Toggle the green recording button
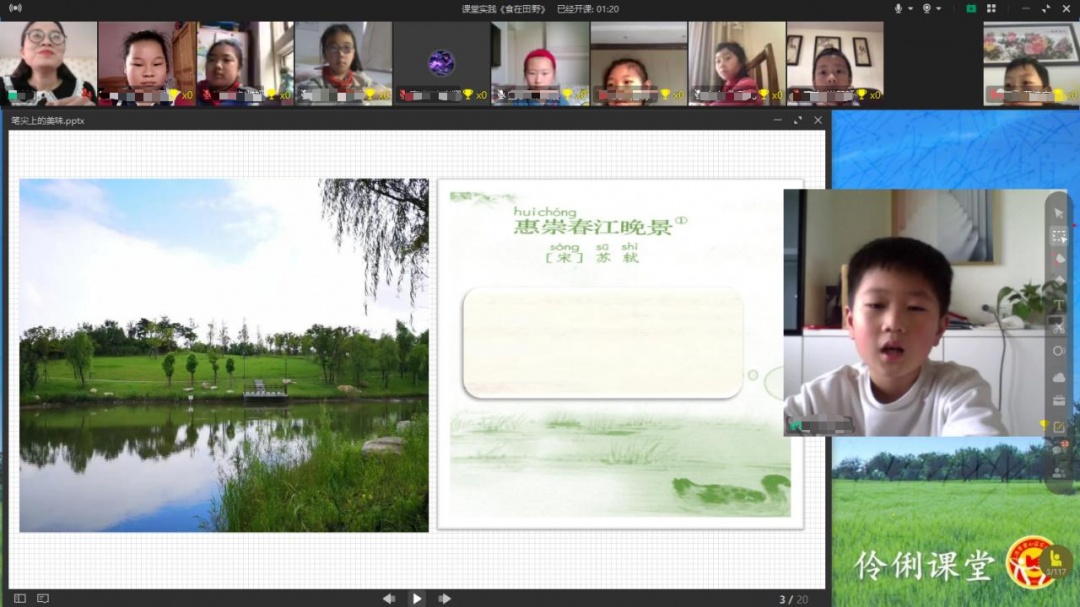This screenshot has width=1080, height=607. click(x=970, y=9)
